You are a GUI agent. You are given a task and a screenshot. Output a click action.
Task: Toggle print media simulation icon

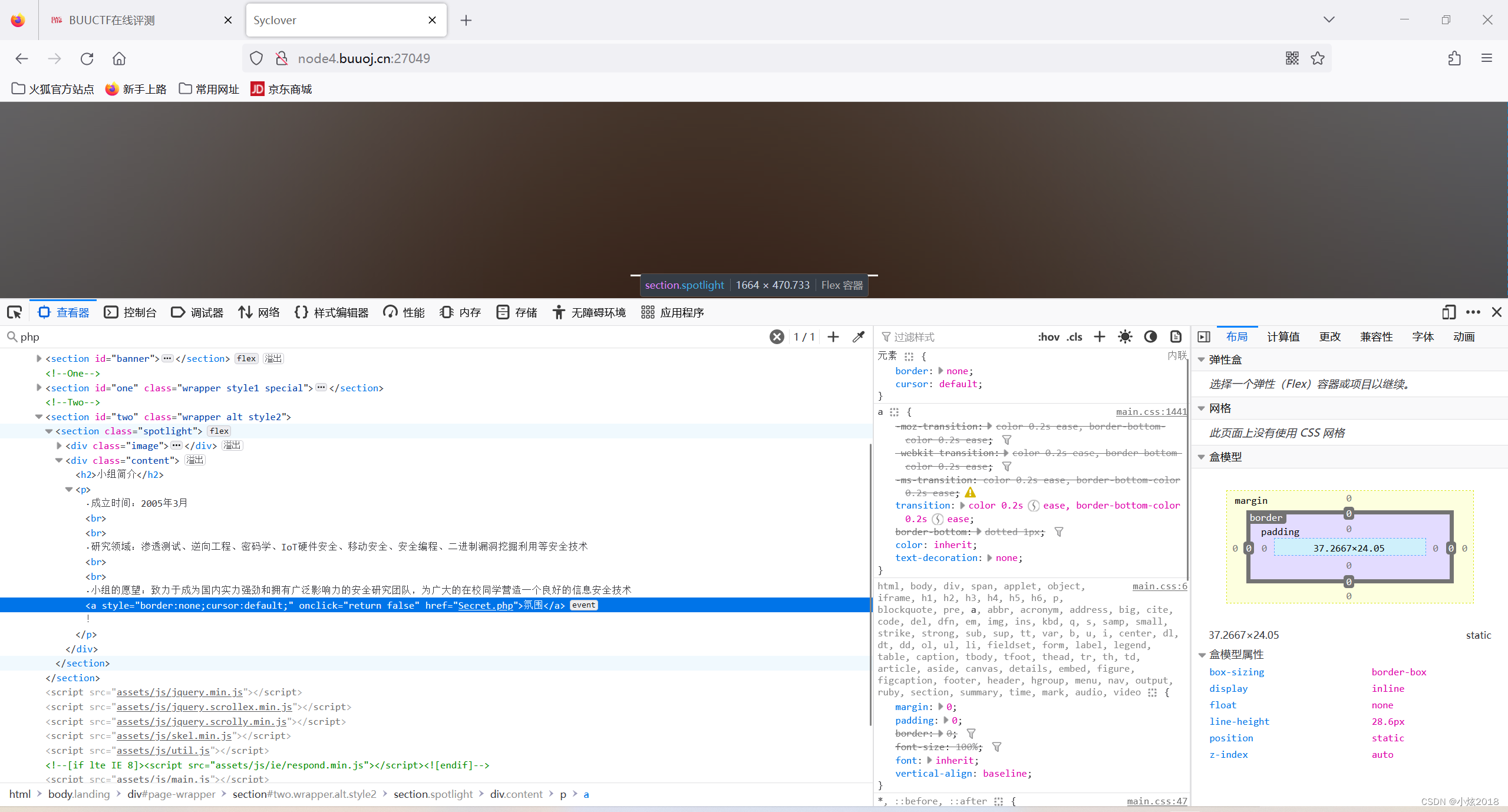(1176, 337)
